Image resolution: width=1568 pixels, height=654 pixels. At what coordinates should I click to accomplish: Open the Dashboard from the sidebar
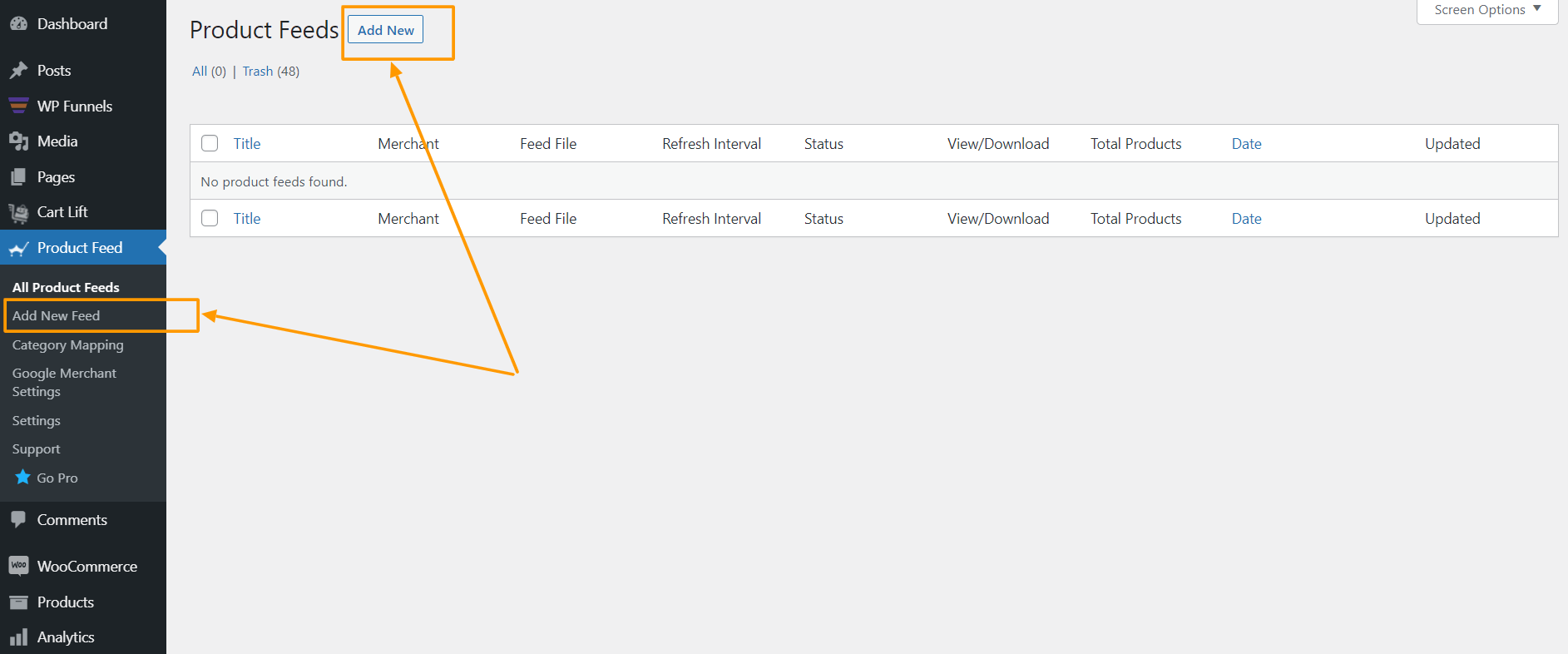[19, 23]
